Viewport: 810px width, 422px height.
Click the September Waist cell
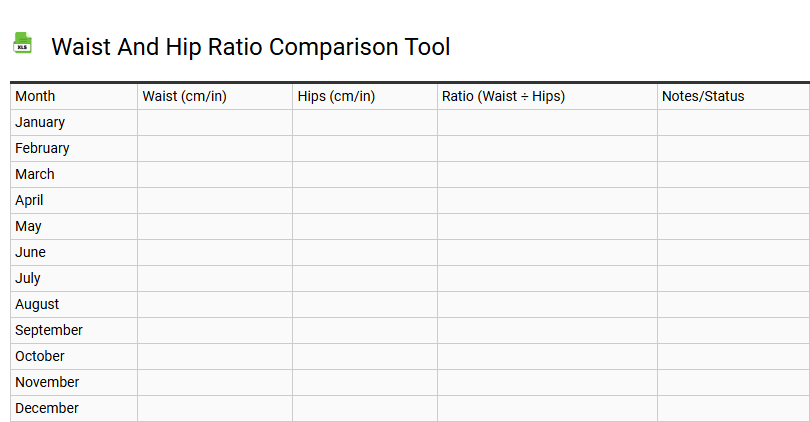coord(215,331)
